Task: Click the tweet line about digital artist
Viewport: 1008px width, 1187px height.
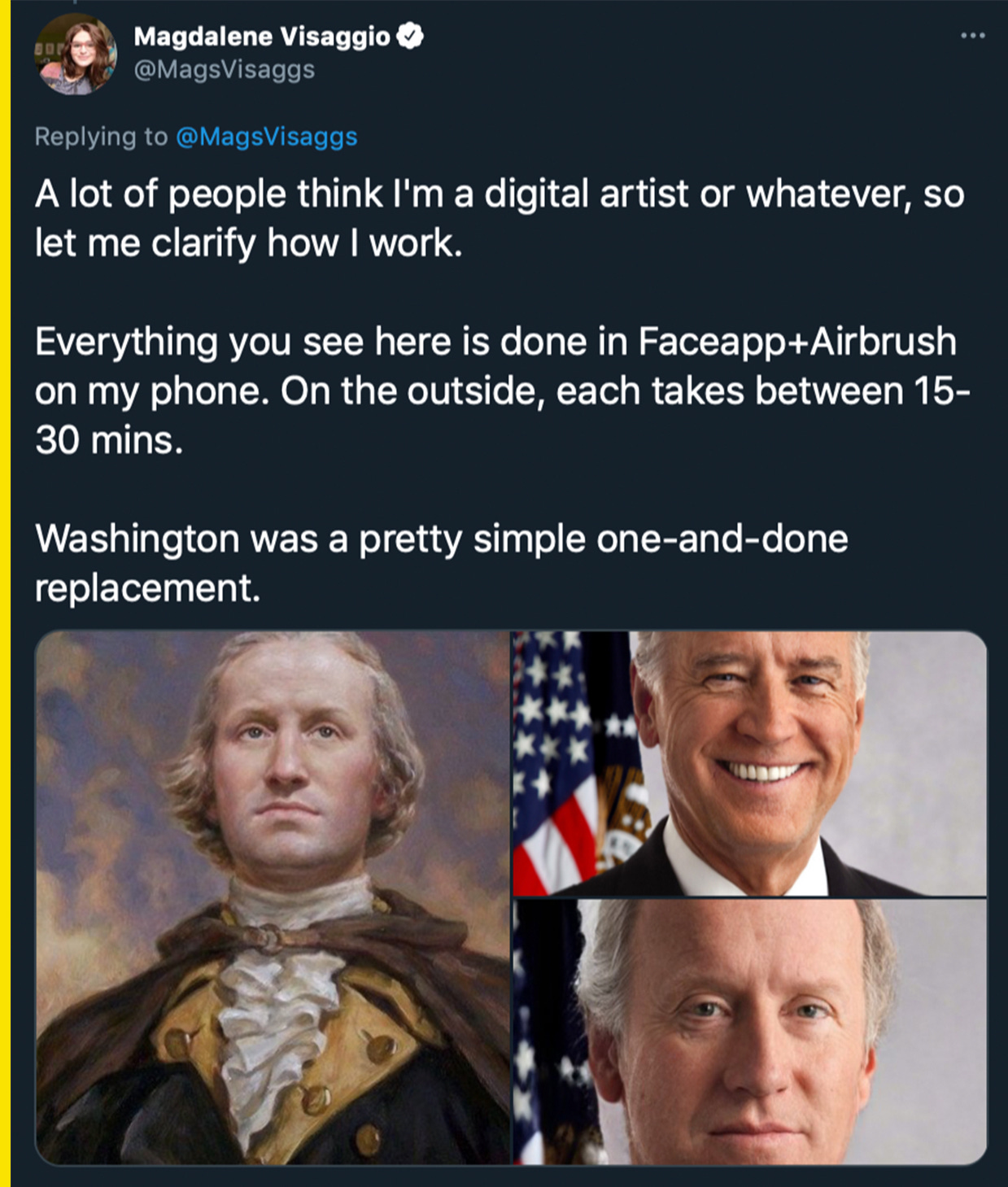Action: [500, 194]
